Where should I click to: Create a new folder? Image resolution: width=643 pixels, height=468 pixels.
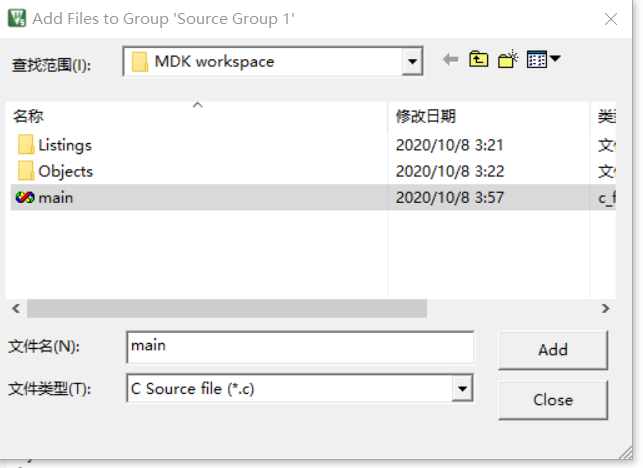508,60
